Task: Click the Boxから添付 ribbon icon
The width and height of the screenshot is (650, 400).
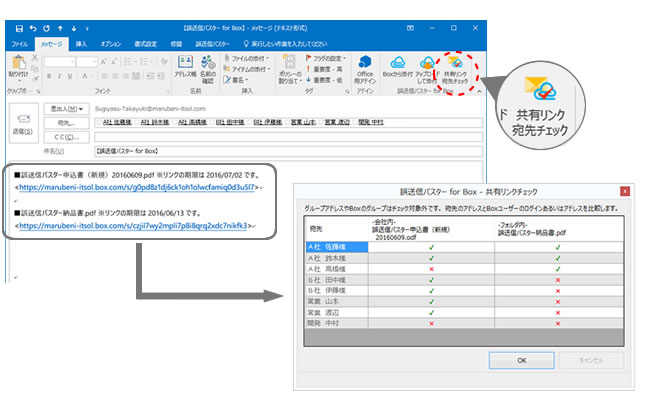Action: point(398,72)
